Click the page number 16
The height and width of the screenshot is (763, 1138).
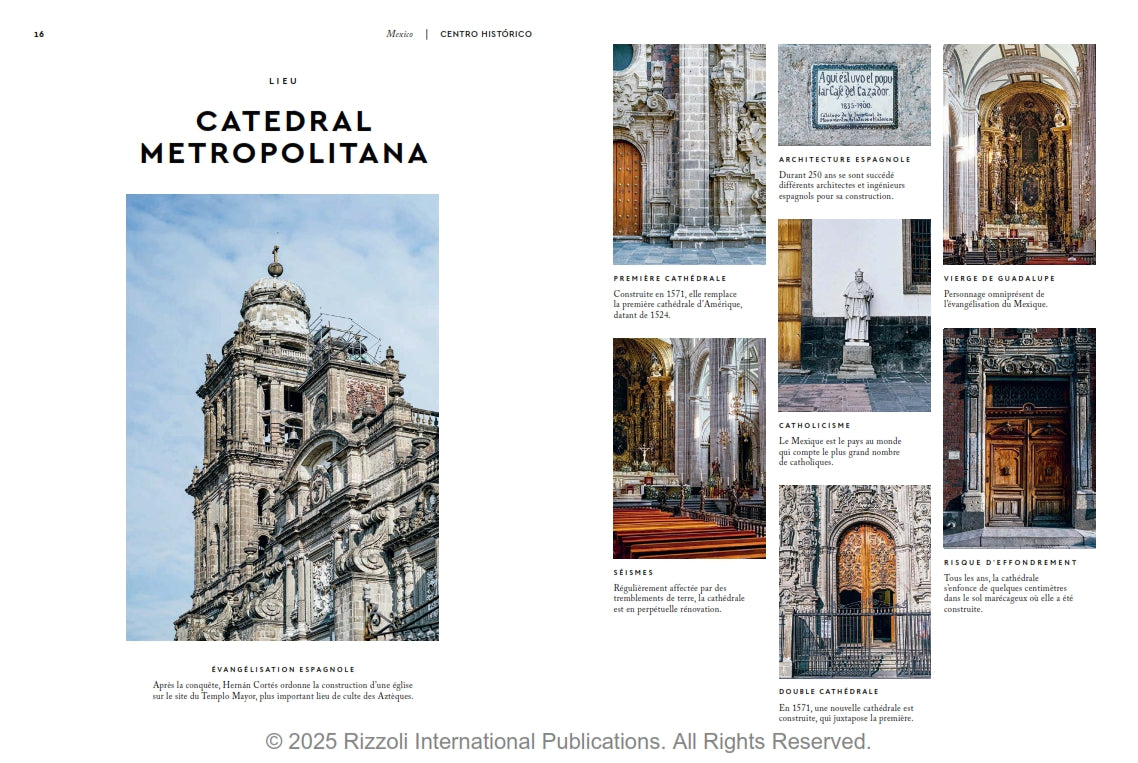point(37,33)
